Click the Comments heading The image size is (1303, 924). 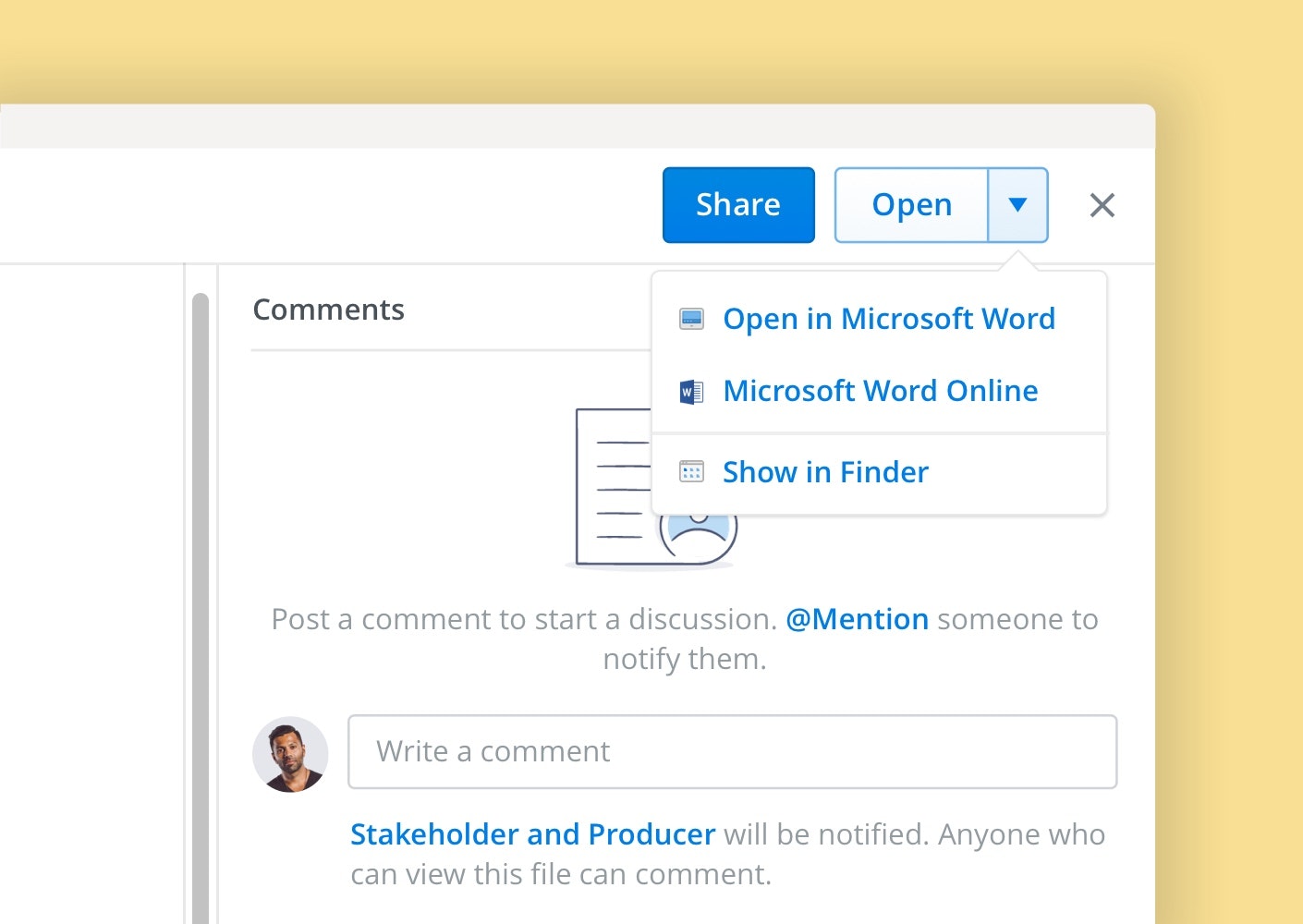[x=328, y=310]
